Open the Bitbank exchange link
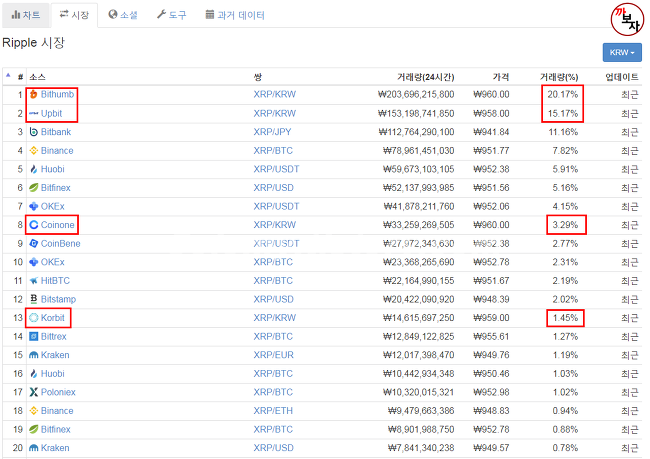The image size is (650, 459). tap(56, 132)
